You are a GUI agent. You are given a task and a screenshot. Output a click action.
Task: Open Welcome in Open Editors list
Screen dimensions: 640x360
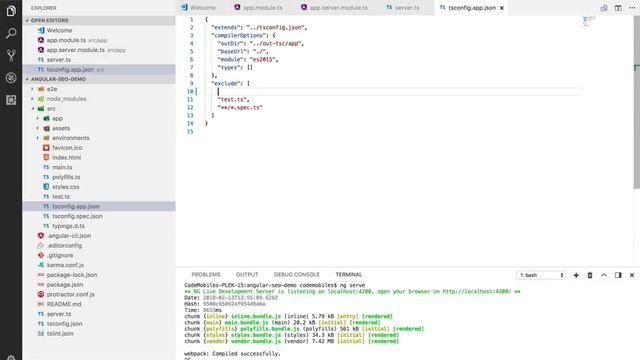pos(99,30)
